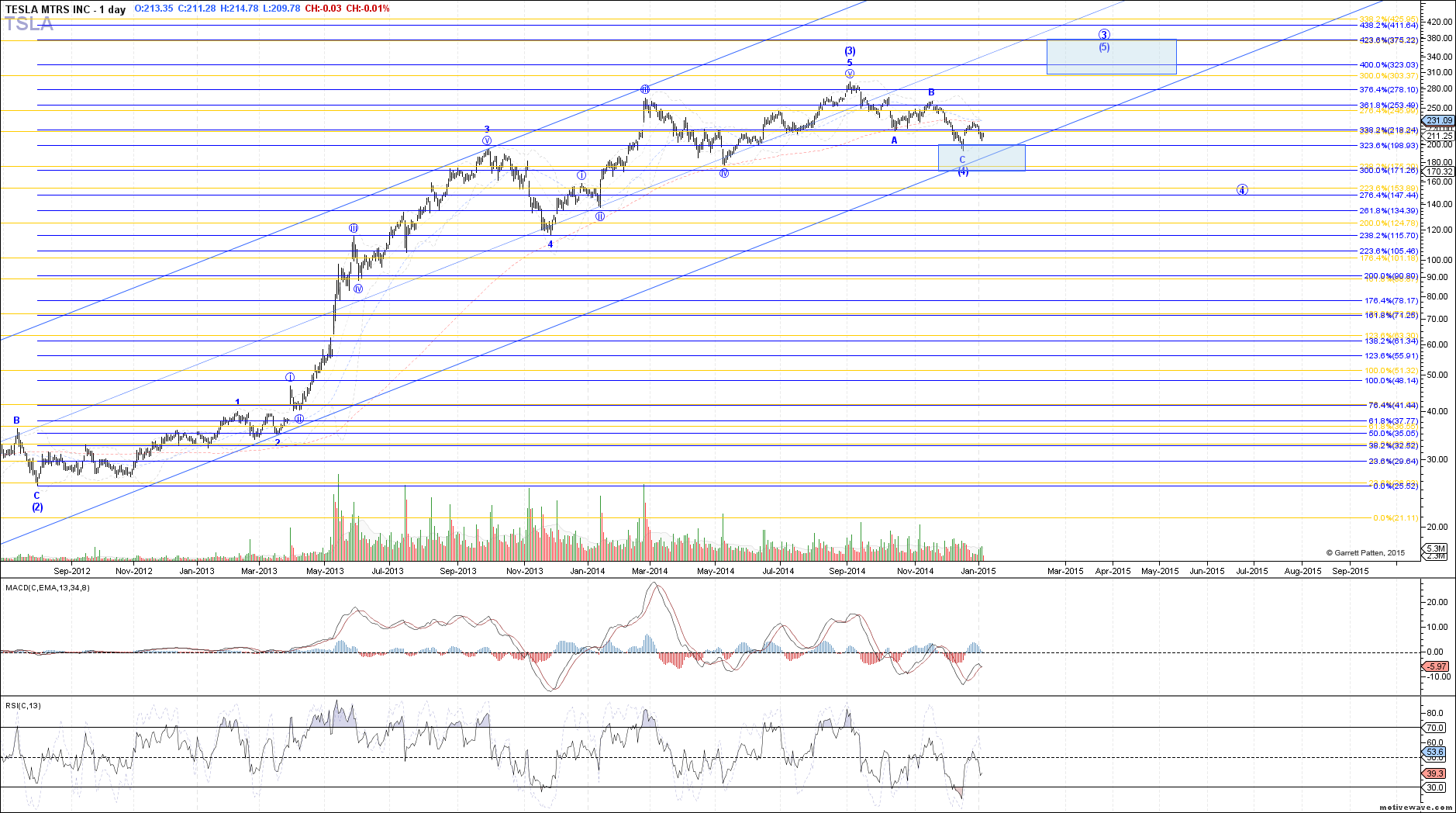Select the 23.6%(29.64) Fibonacci level label
Screen dimensions: 1456x813
[1393, 462]
